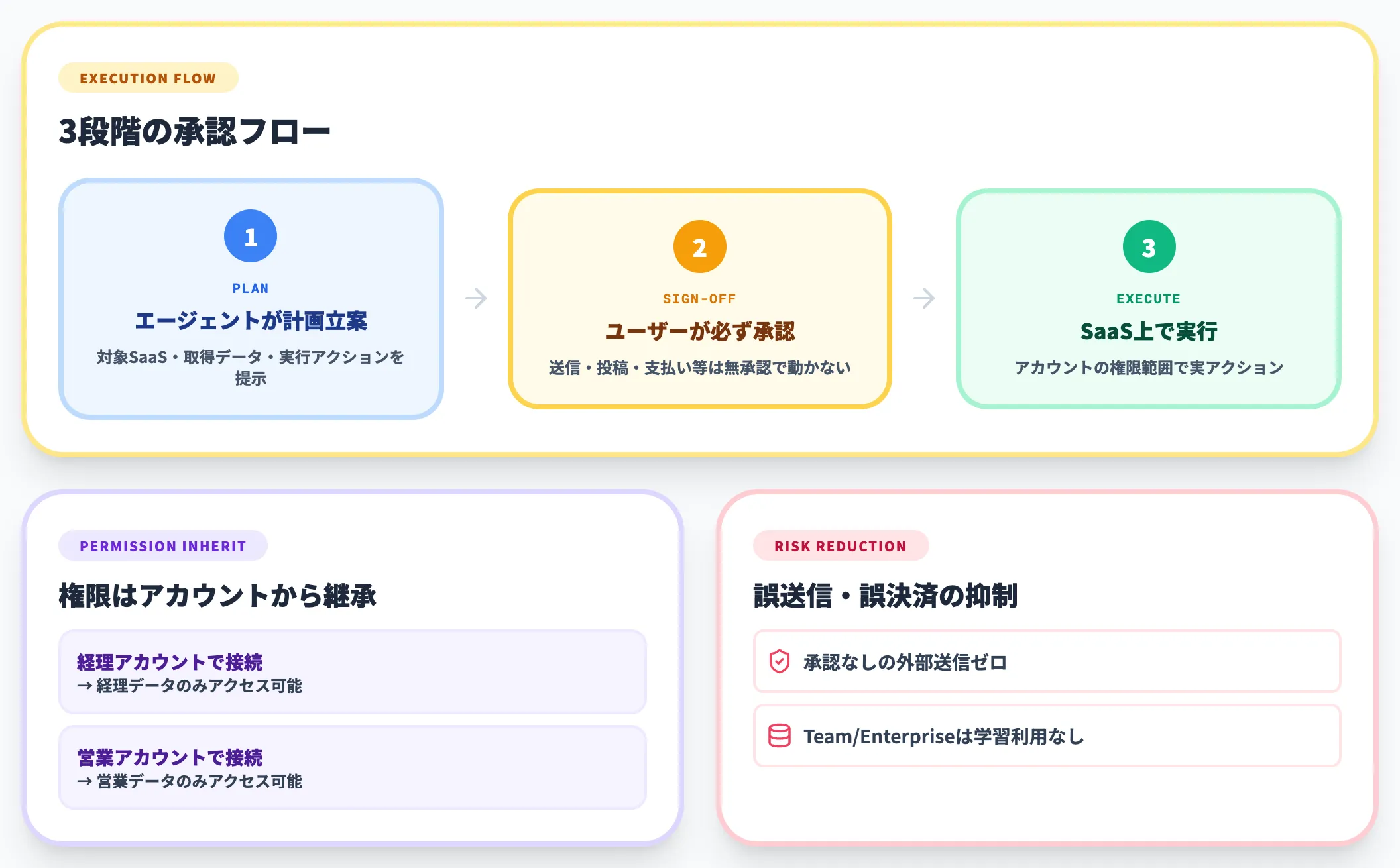1400x868 pixels.
Task: Click the EXECUTION FLOW badge
Action: [x=148, y=78]
